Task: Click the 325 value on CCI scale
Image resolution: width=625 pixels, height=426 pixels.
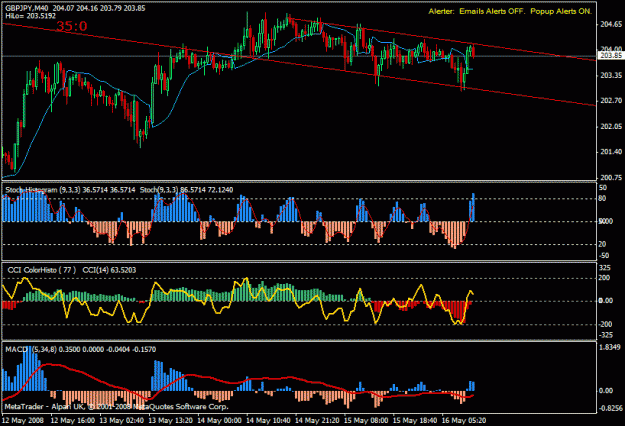Action: point(605,267)
